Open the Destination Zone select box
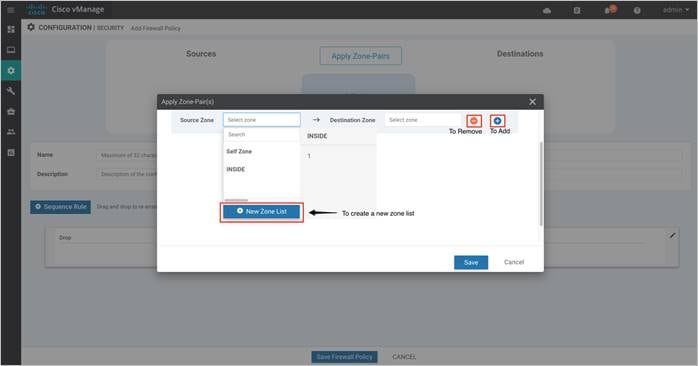The height and width of the screenshot is (366, 698). (x=422, y=120)
